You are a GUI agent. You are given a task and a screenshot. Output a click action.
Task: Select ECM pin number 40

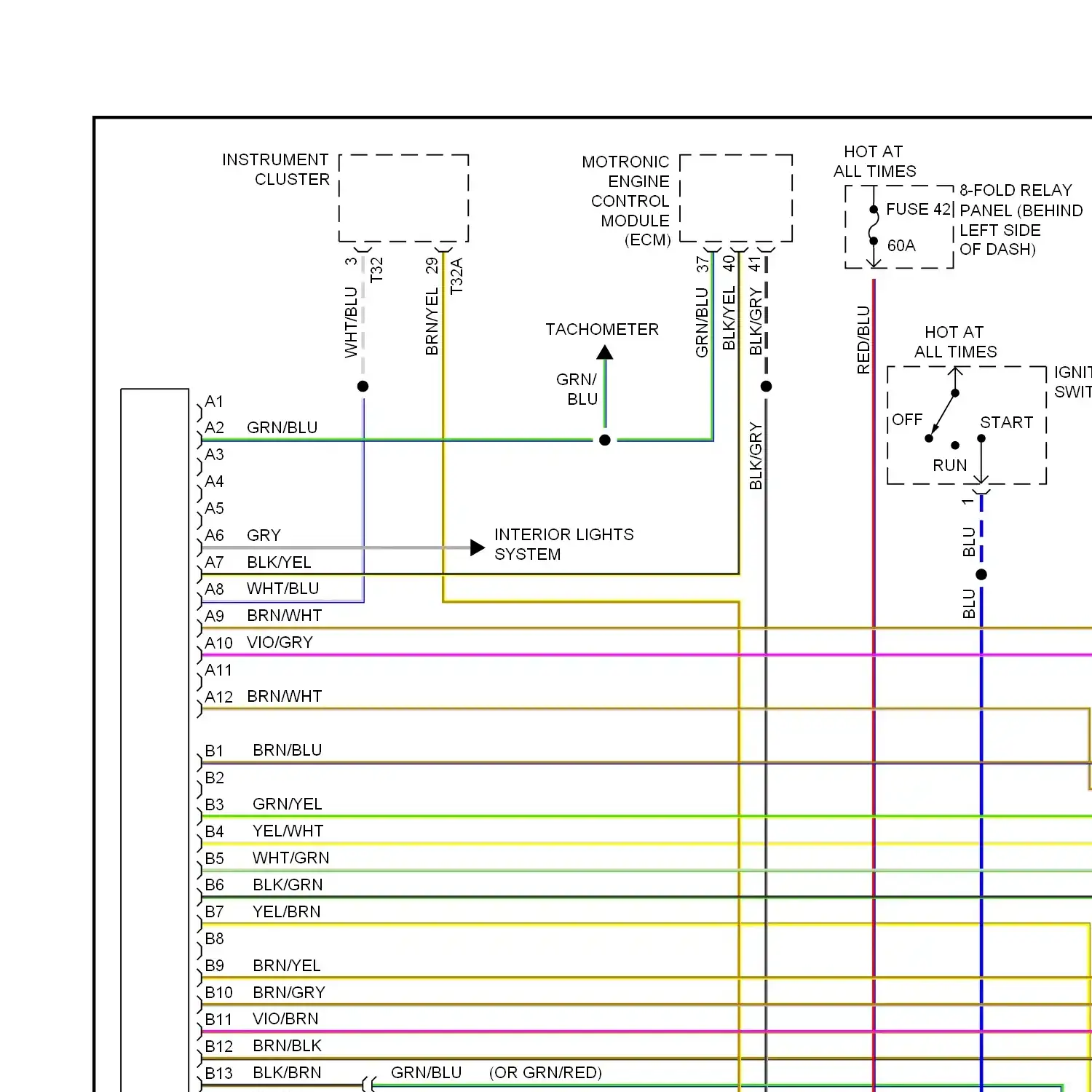coord(729,264)
